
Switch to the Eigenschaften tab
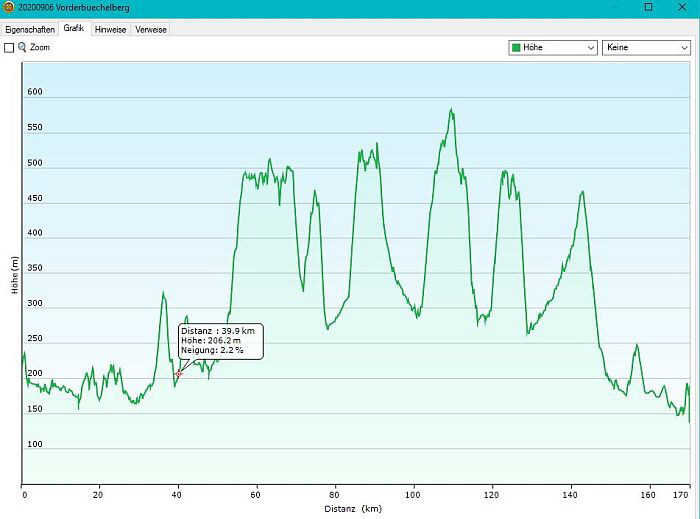point(30,29)
